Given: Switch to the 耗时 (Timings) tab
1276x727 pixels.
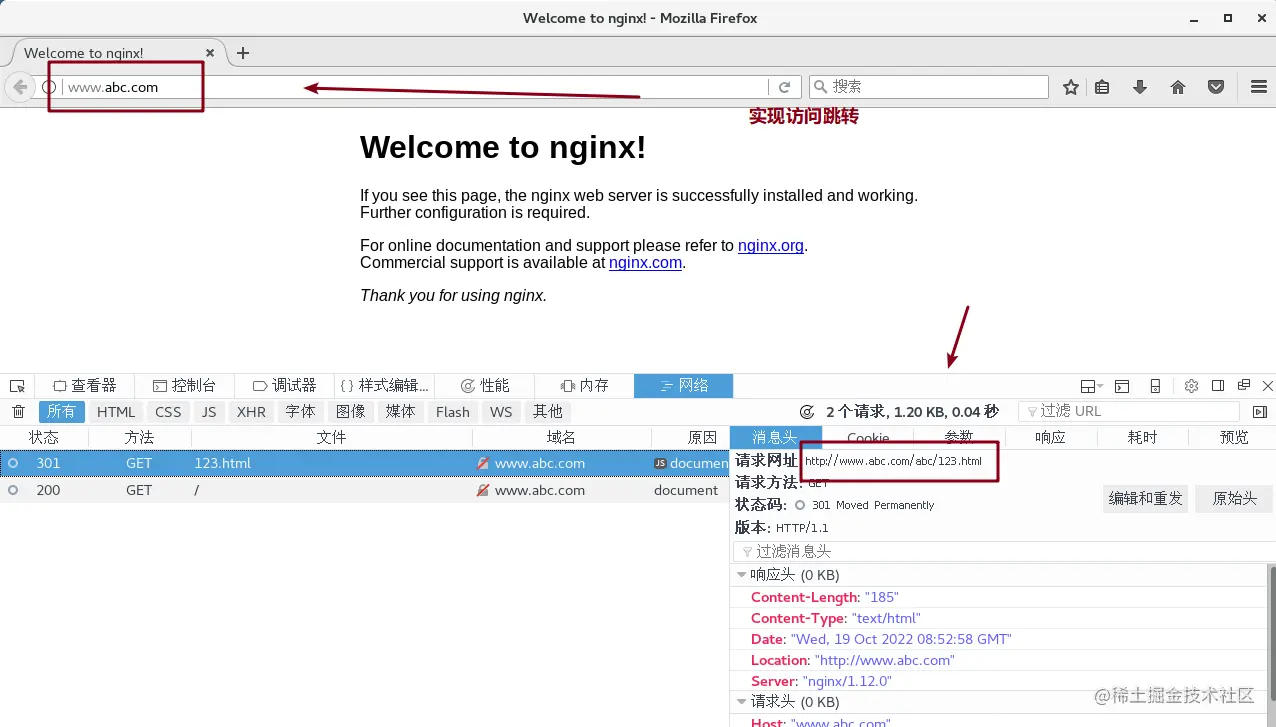Looking at the screenshot, I should click(x=1142, y=437).
